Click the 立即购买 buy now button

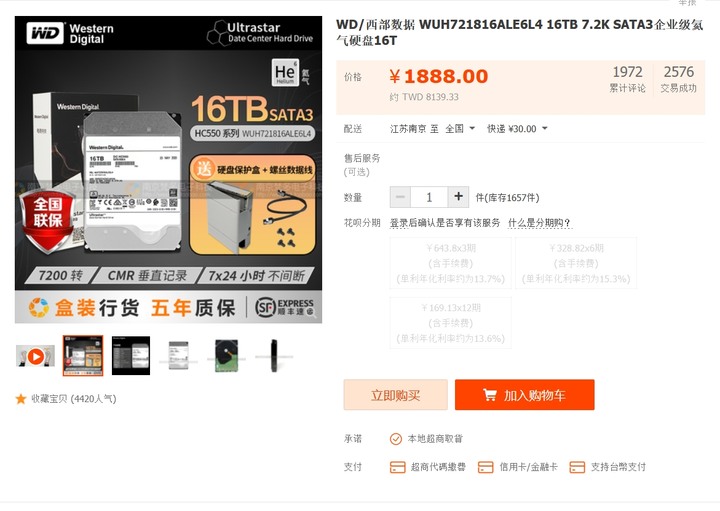coord(395,395)
